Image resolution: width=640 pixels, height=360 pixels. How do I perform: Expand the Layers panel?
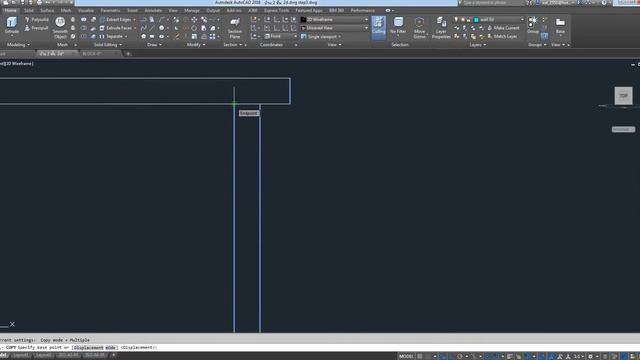(x=477, y=45)
